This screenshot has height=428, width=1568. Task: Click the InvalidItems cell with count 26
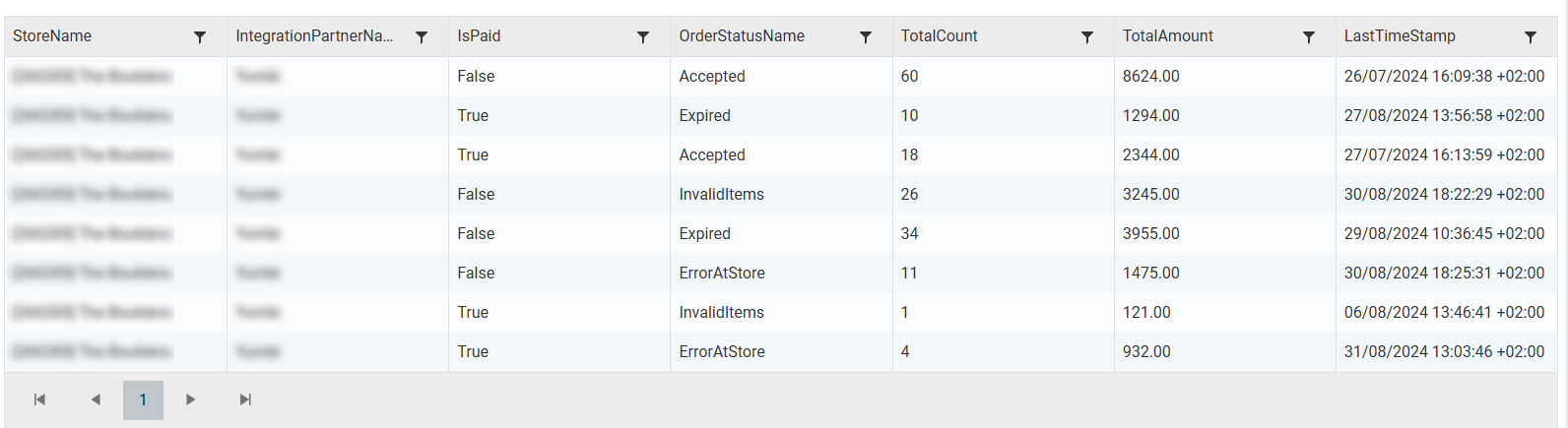[721, 195]
